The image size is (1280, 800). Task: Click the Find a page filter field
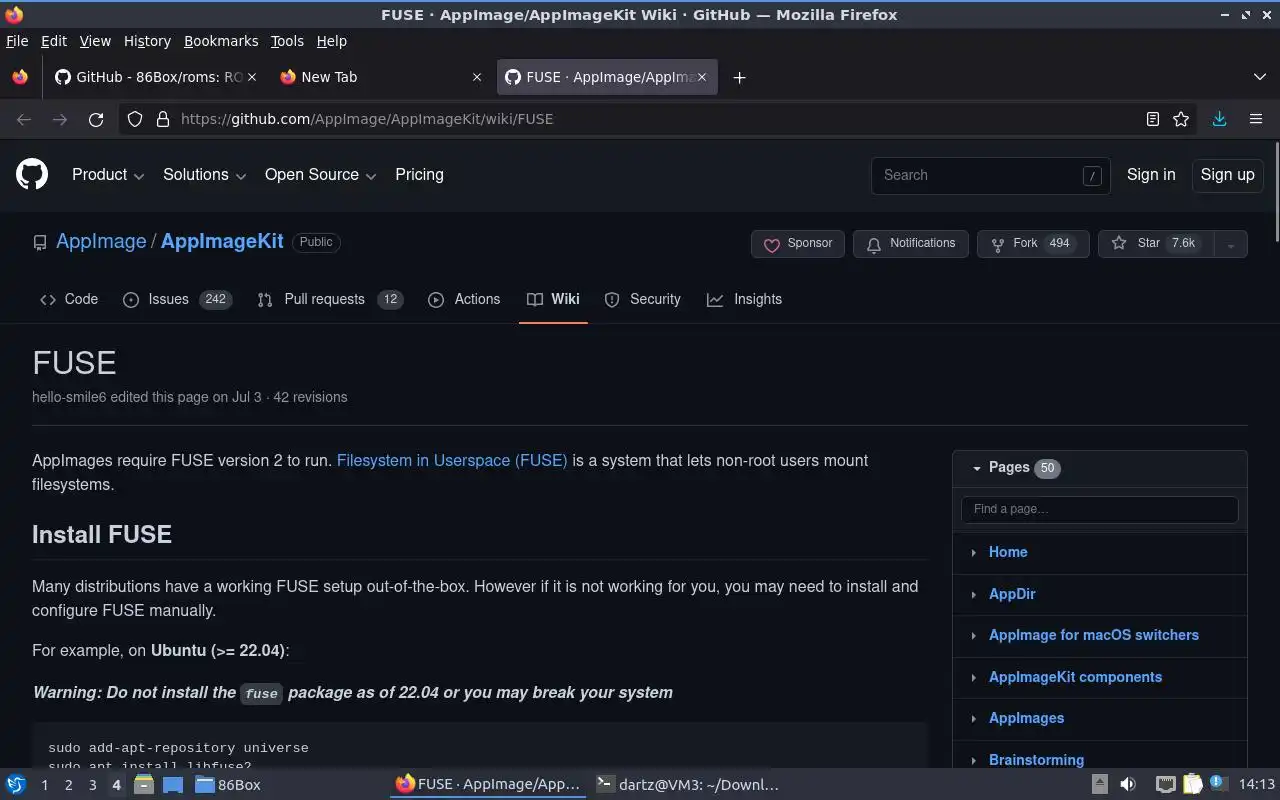tap(1100, 509)
